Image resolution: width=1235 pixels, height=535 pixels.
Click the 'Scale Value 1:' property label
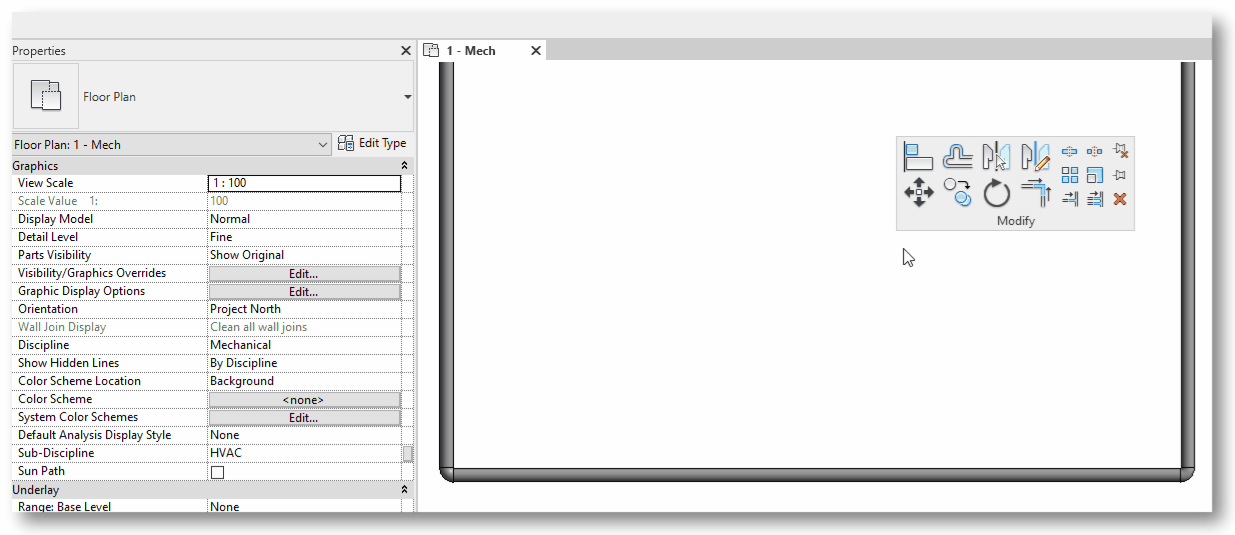pos(58,201)
